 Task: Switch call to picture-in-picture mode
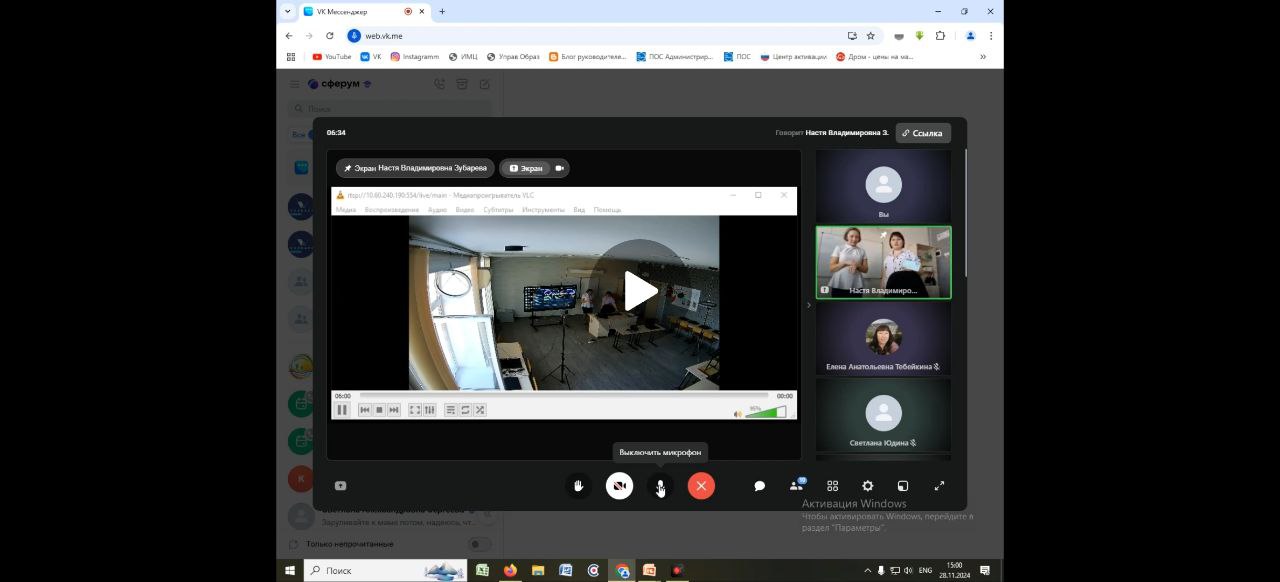(902, 486)
